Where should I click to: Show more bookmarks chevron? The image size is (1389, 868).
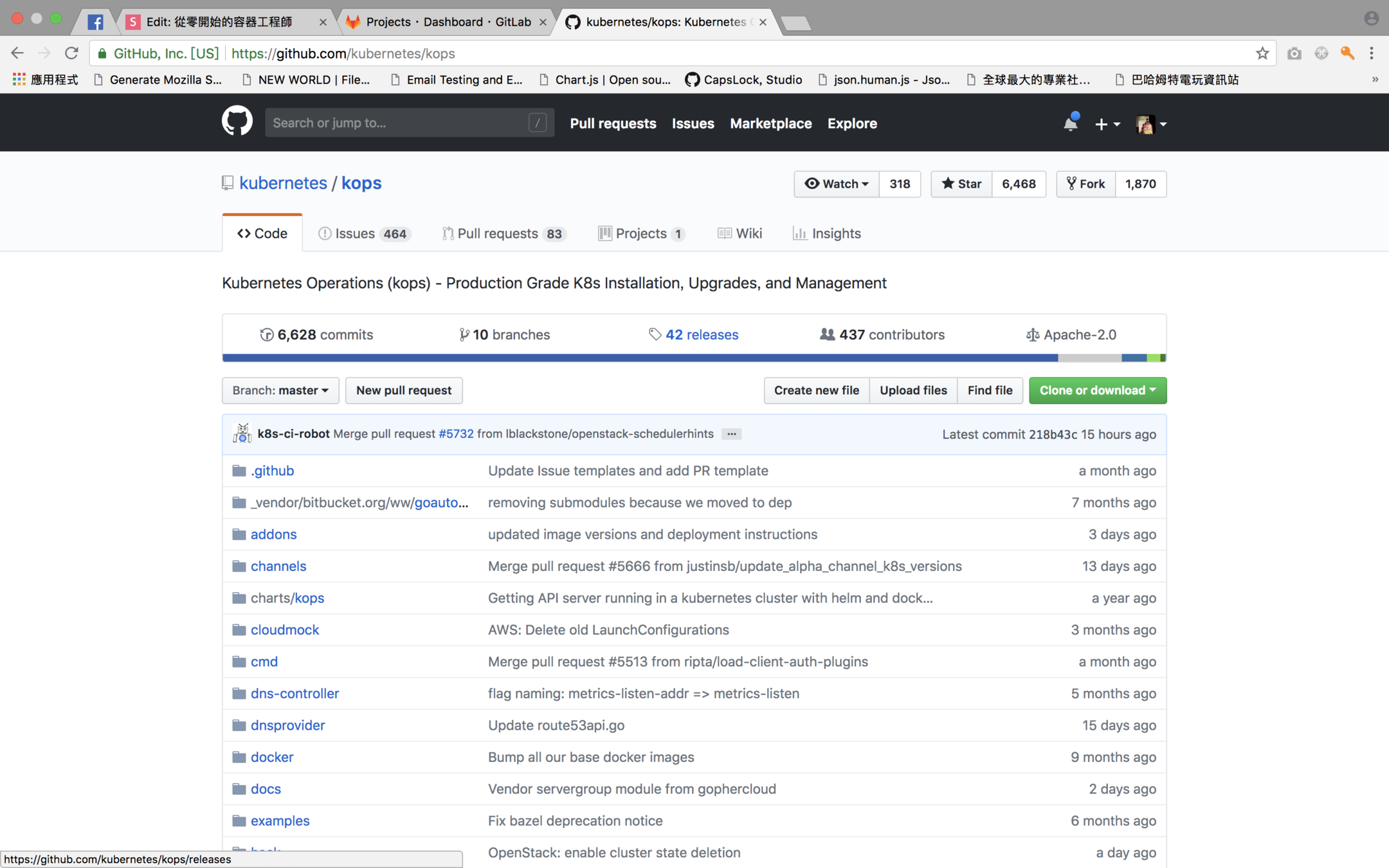[x=1375, y=80]
